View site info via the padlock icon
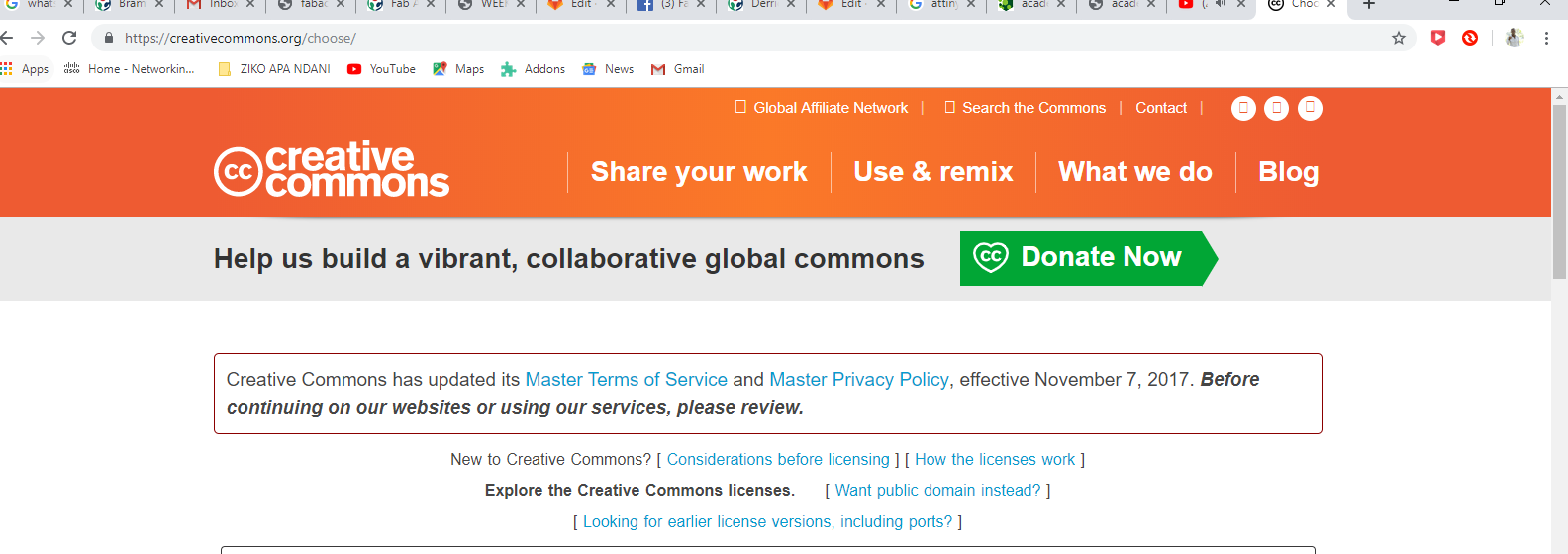This screenshot has height=554, width=1568. pos(109,38)
